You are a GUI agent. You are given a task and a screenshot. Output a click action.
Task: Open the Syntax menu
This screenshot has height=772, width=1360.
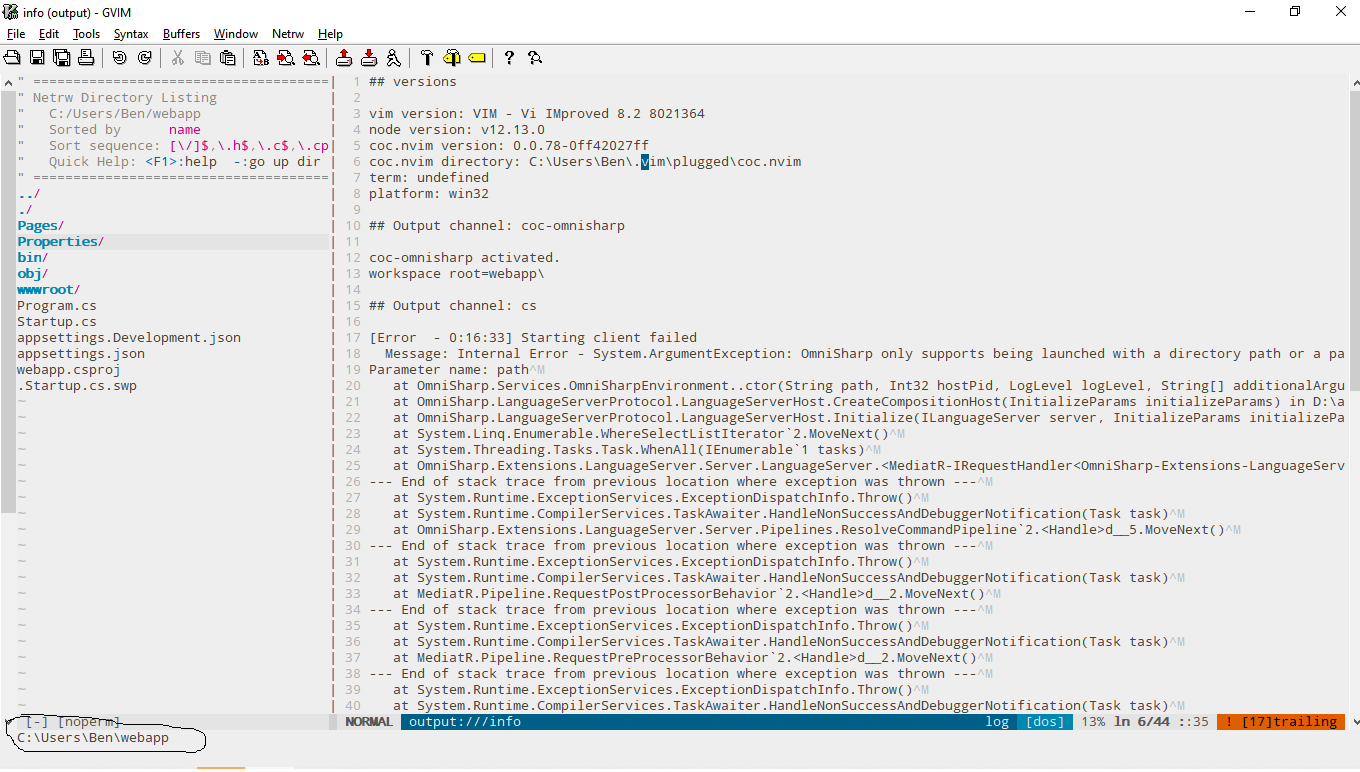(131, 33)
